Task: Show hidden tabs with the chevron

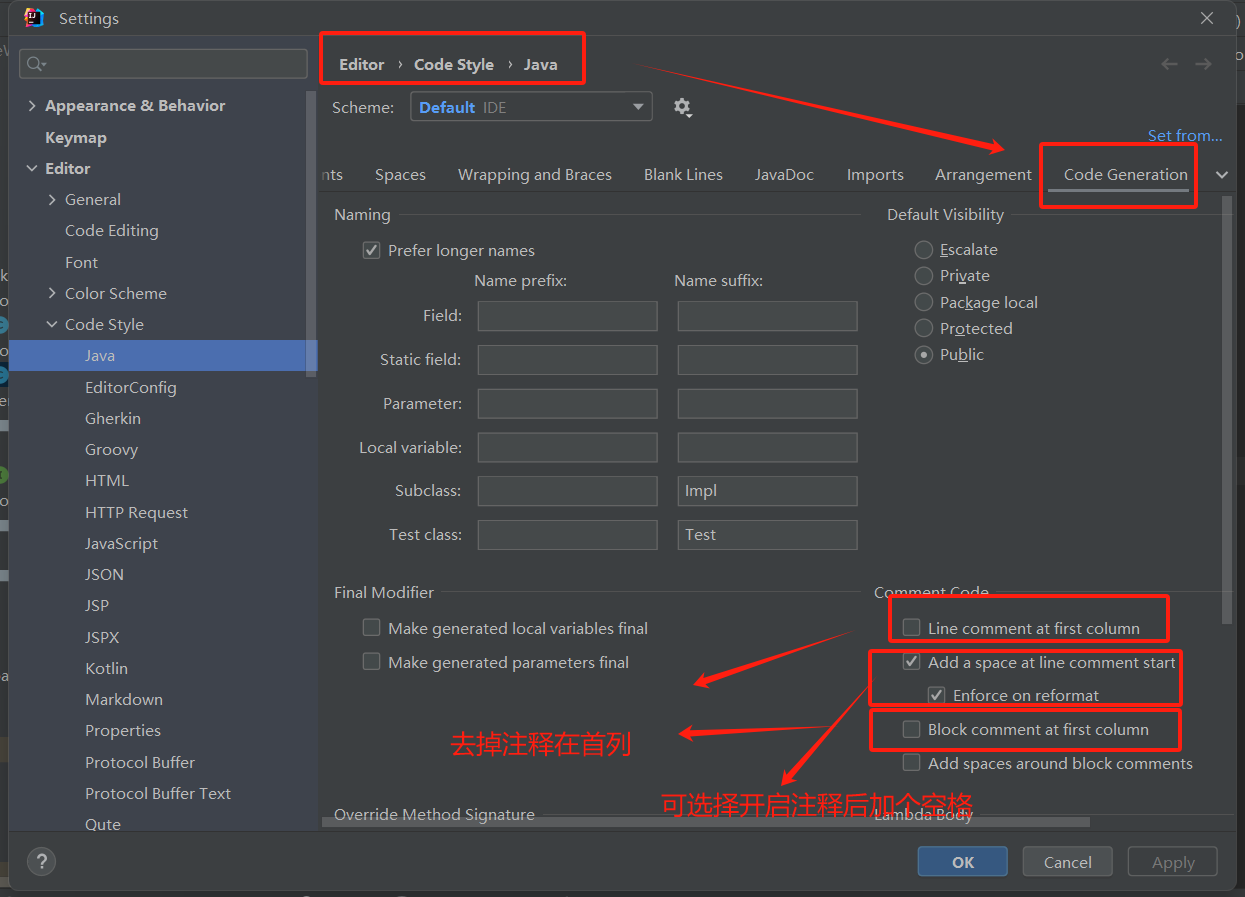Action: point(1221,175)
